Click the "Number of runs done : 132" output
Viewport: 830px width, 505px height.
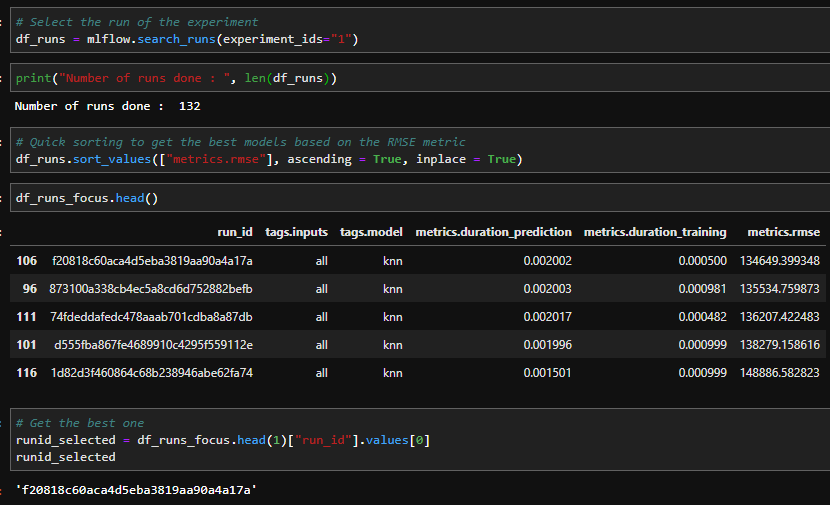(108, 106)
